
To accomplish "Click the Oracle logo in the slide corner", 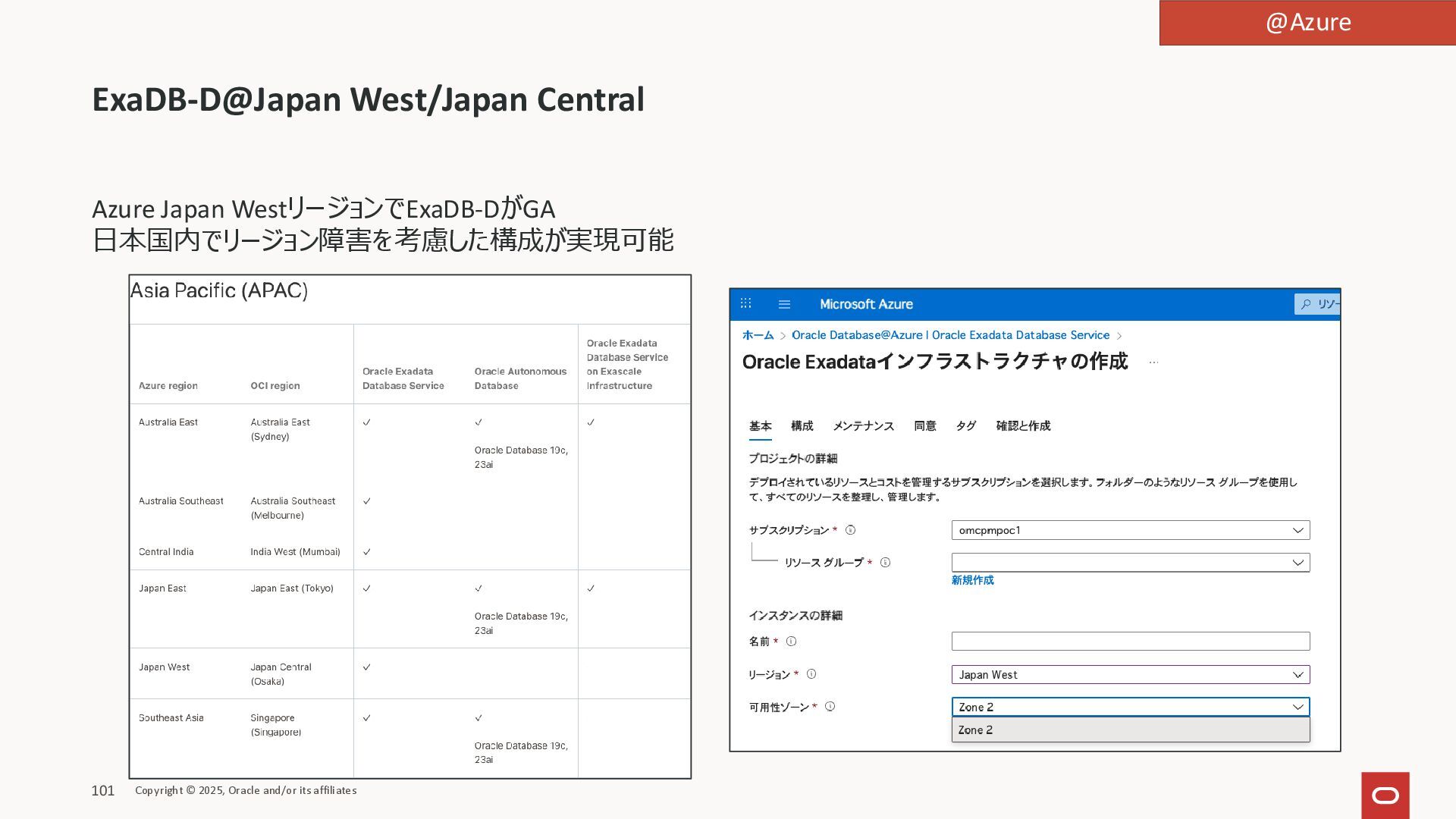I will pos(1385,795).
